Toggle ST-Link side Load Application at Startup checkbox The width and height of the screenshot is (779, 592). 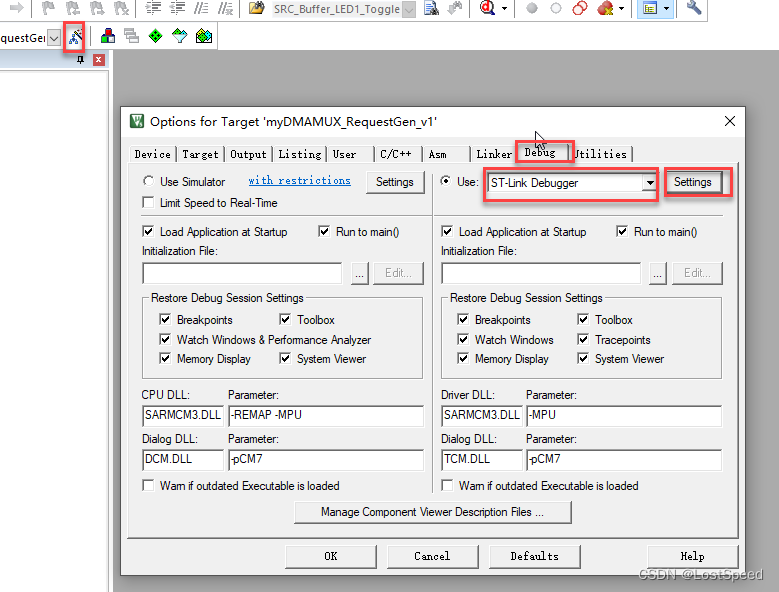[x=447, y=231]
